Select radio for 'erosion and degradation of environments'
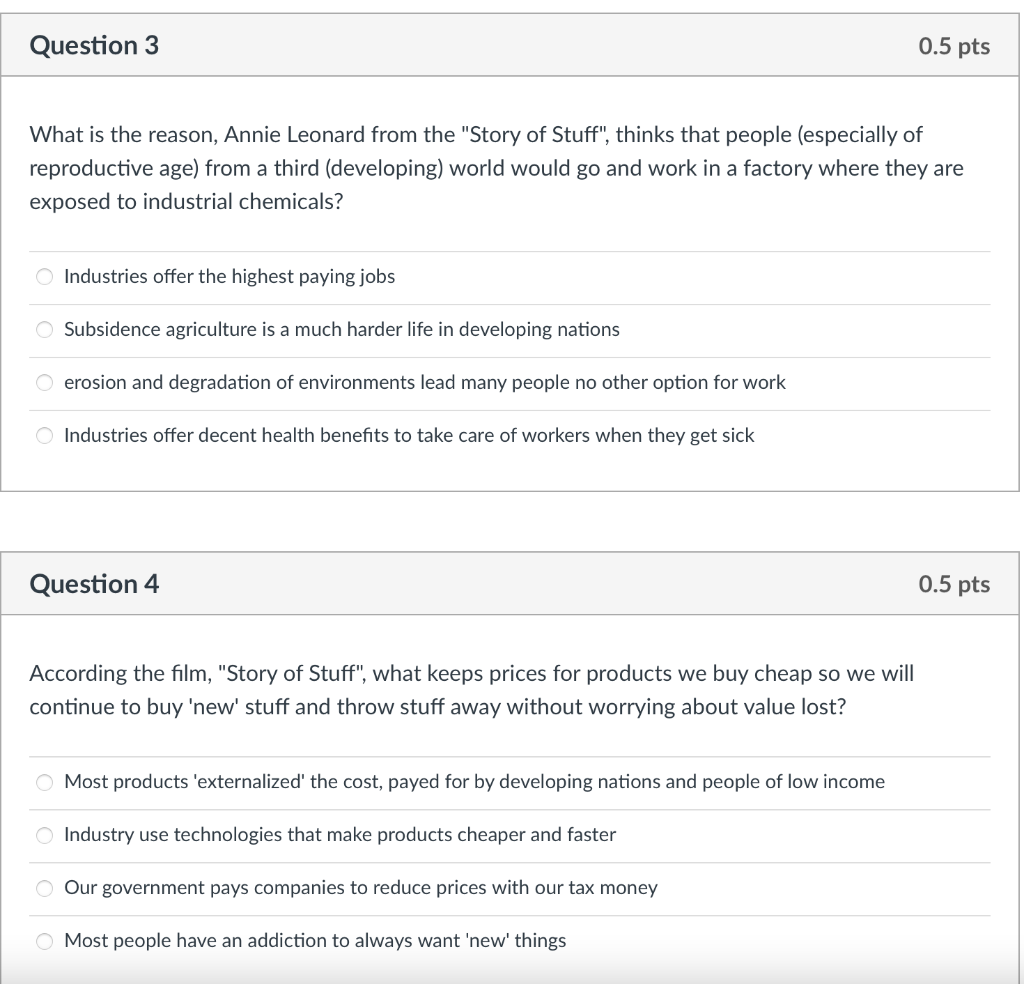Screen dimensions: 1024x984 pyautogui.click(x=44, y=383)
